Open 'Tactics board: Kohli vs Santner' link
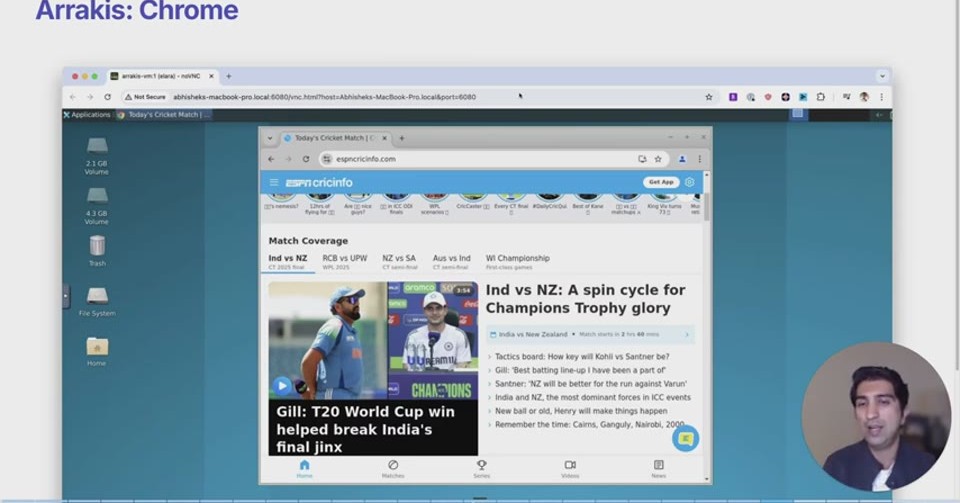 tap(582, 356)
